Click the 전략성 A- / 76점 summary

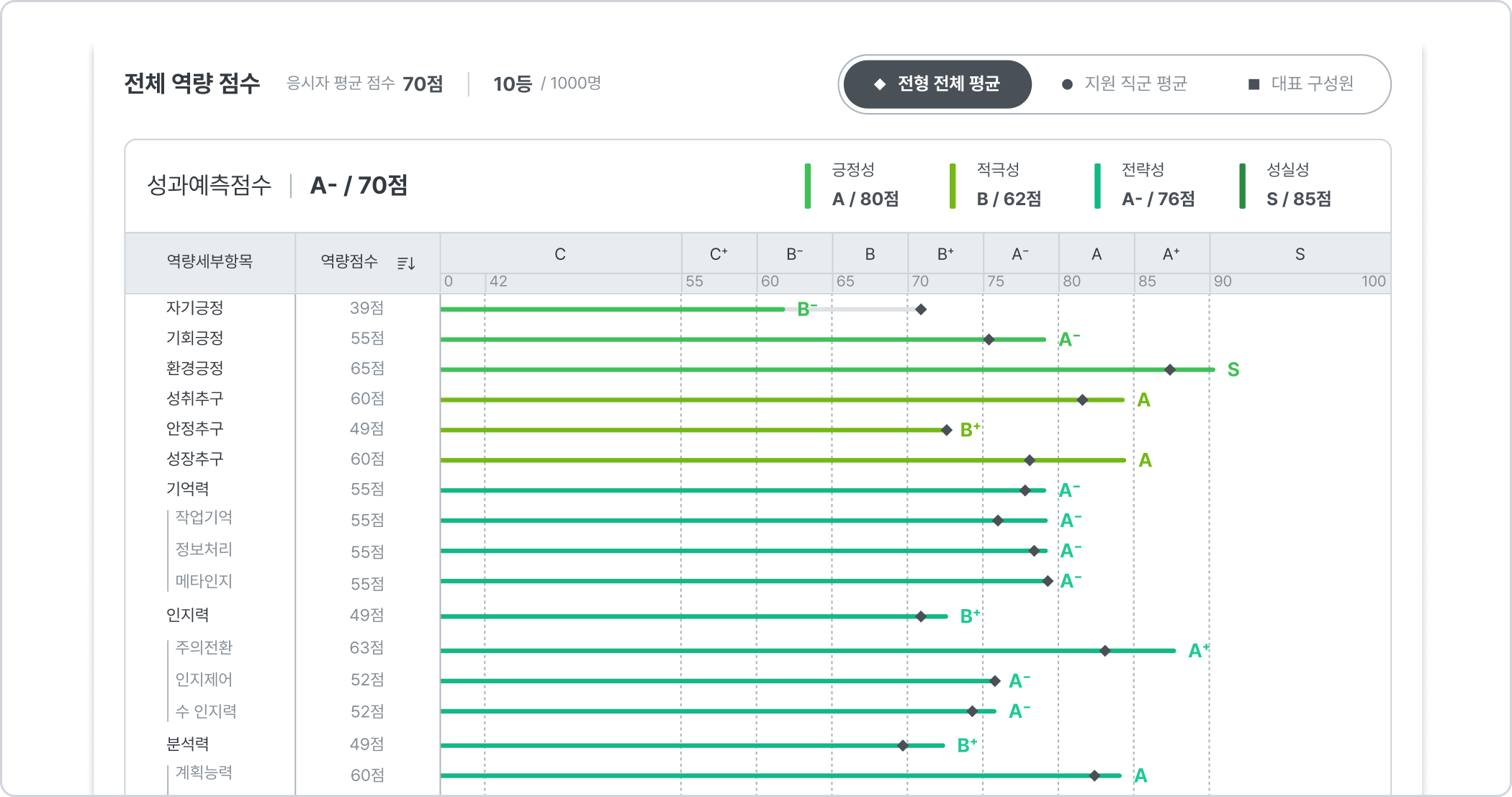coord(1145,185)
